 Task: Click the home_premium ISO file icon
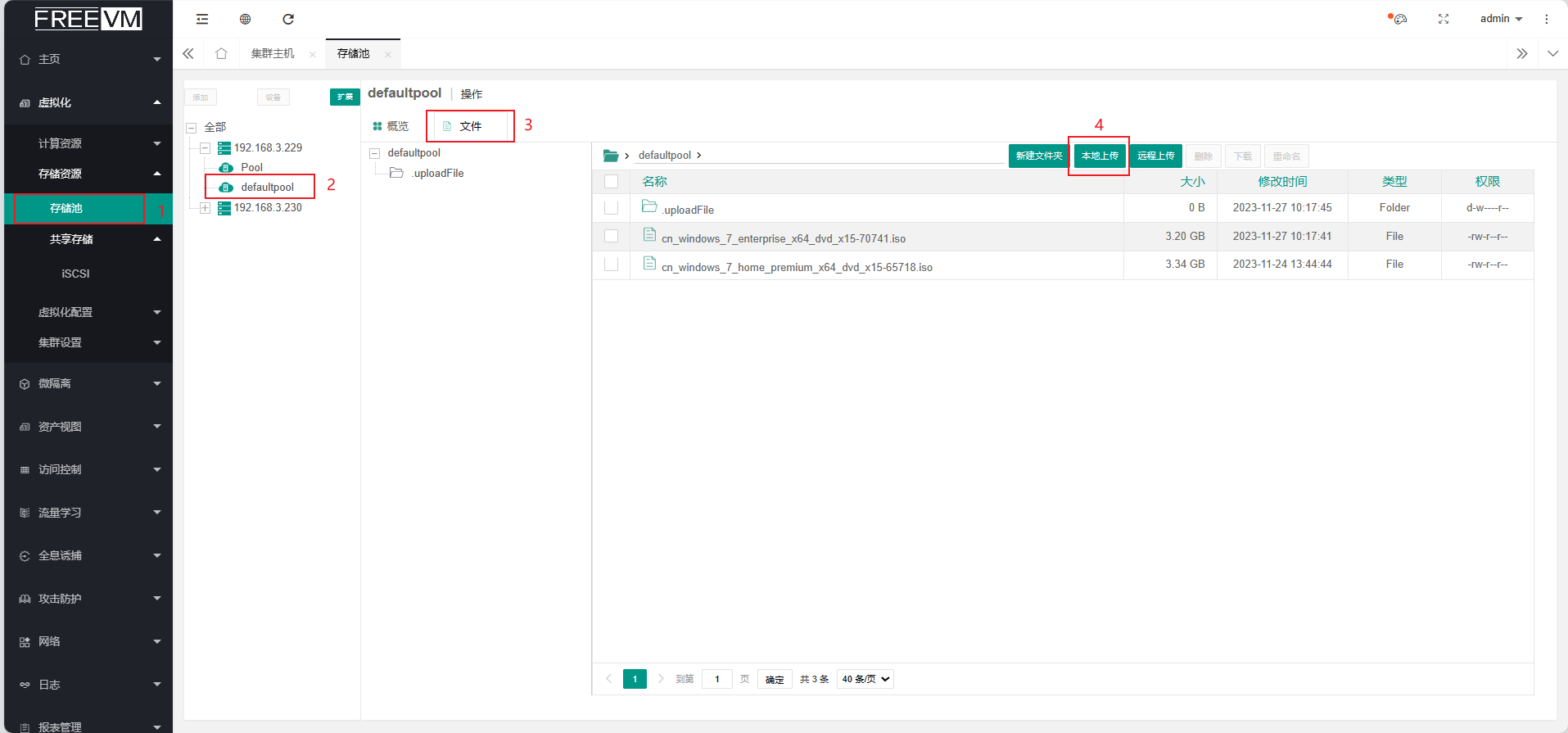[649, 263]
